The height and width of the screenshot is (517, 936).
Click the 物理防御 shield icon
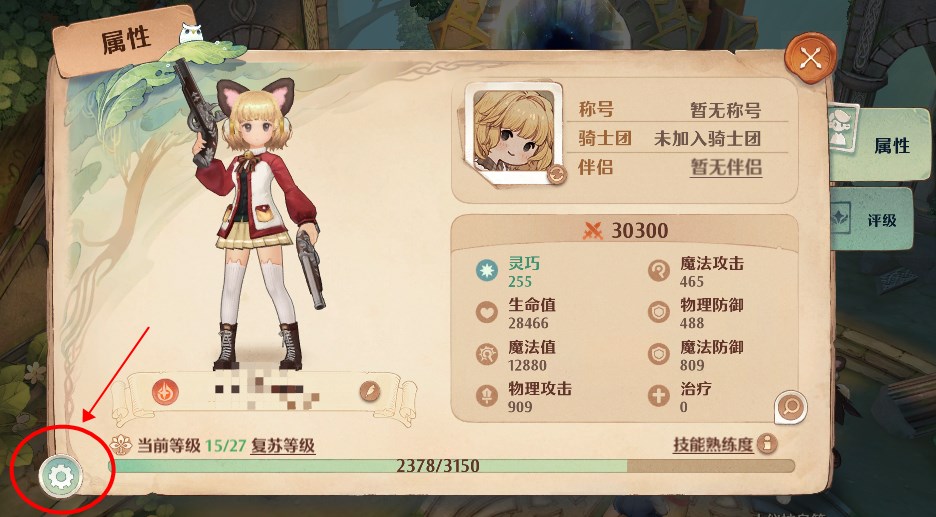point(659,312)
